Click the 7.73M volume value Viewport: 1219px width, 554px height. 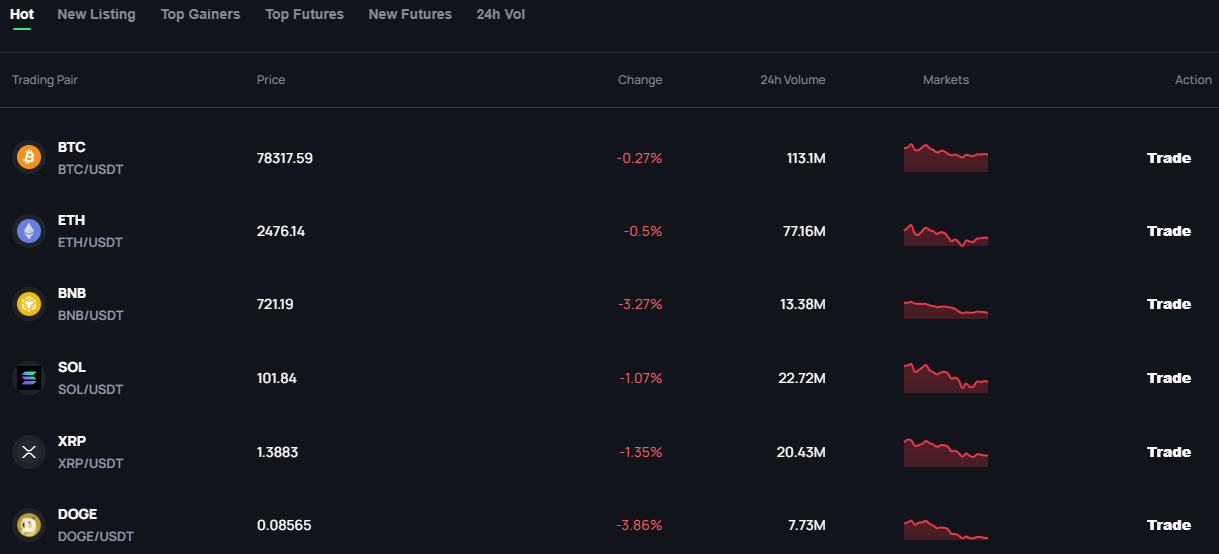[x=807, y=525]
